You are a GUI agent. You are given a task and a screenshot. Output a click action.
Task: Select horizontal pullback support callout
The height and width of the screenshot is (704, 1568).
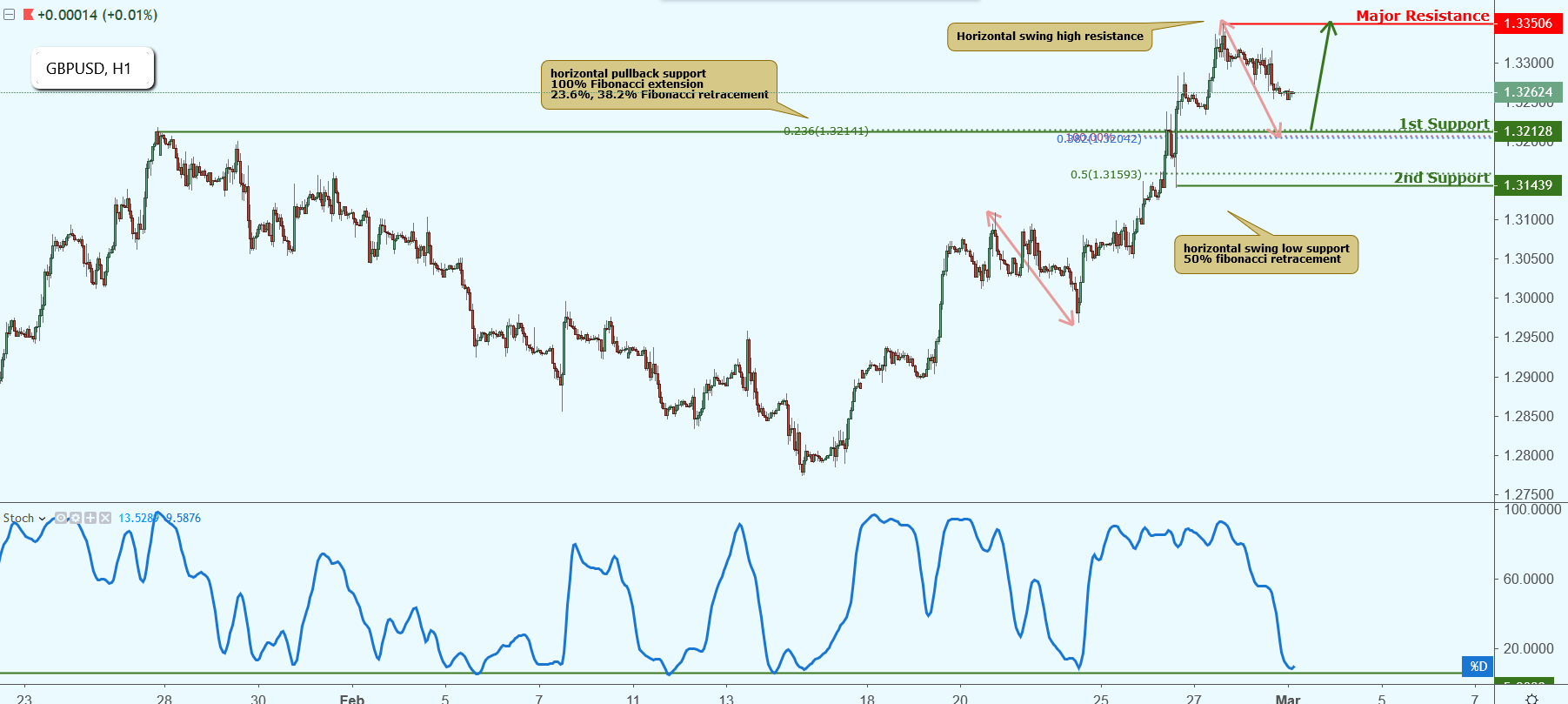(x=659, y=84)
